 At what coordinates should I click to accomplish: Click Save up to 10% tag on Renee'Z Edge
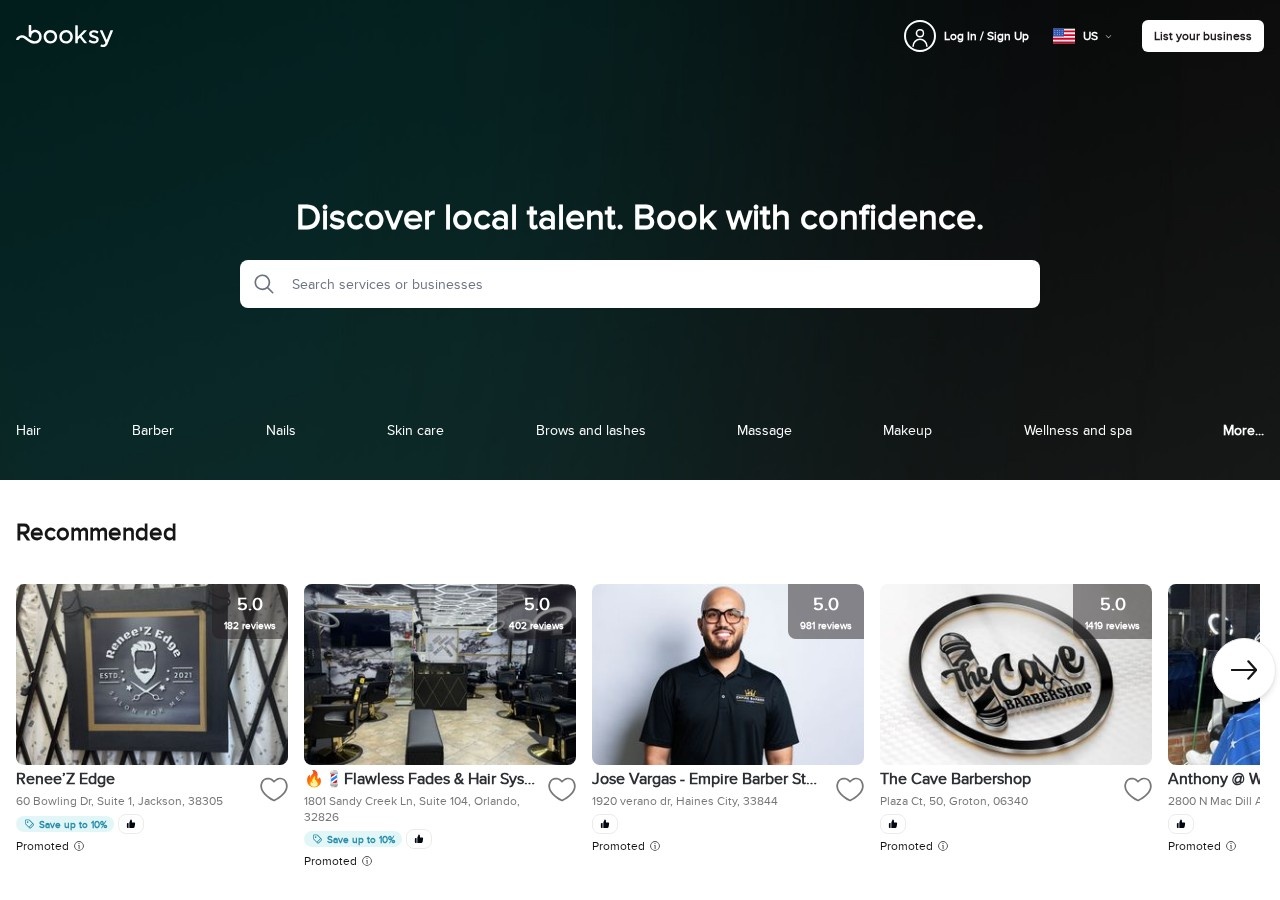pyautogui.click(x=65, y=824)
